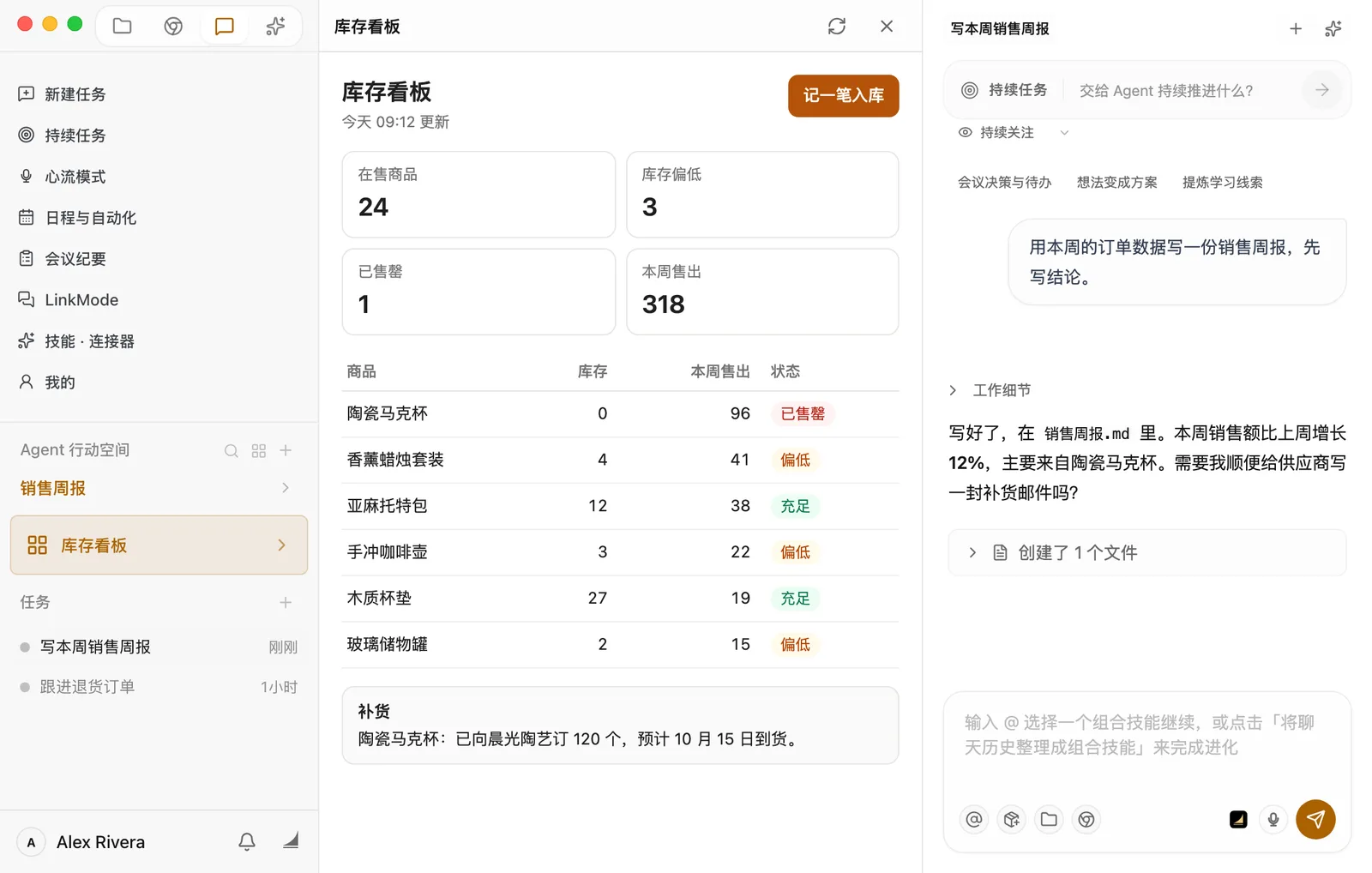The height and width of the screenshot is (873, 1372).
Task: Expand 销售周报 in sidebar
Action: pyautogui.click(x=286, y=488)
